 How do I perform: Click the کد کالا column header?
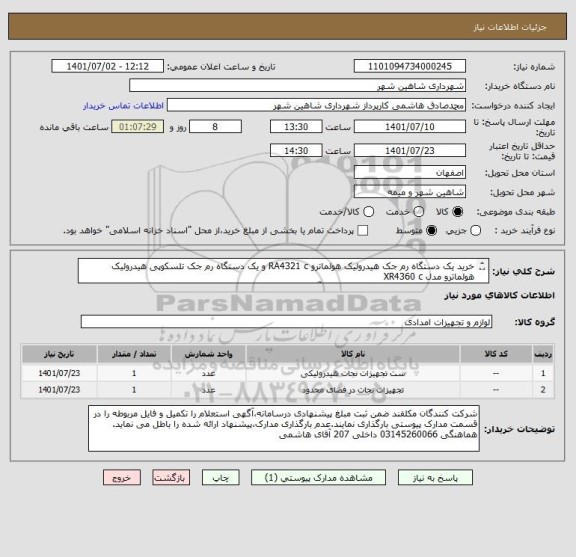point(496,354)
